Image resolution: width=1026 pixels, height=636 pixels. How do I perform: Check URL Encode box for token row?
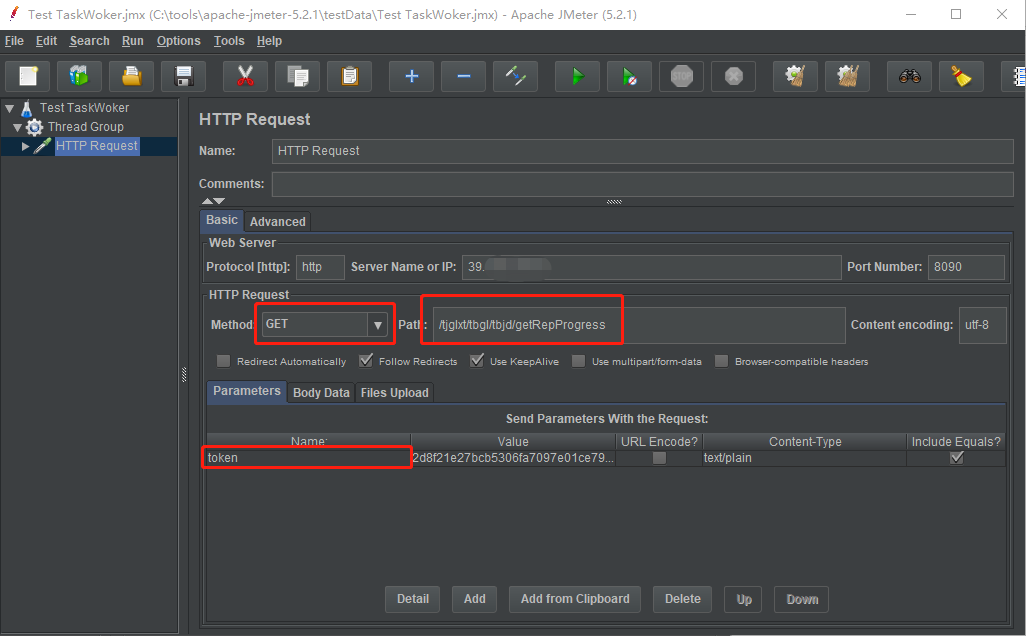[660, 458]
